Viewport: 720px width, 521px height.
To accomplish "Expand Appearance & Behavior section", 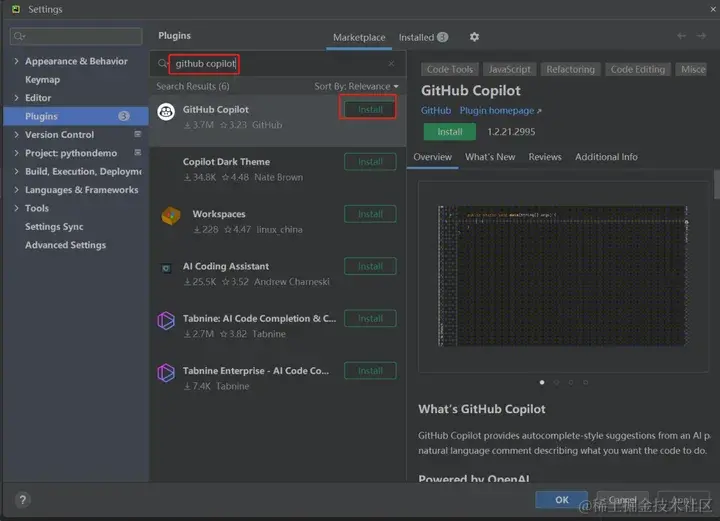I will [x=16, y=61].
